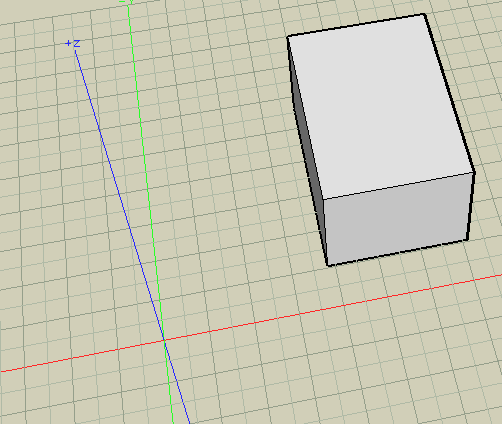The width and height of the screenshot is (502, 424).
Task: Select the bottom-left corner of the front face
Action: tap(328, 265)
